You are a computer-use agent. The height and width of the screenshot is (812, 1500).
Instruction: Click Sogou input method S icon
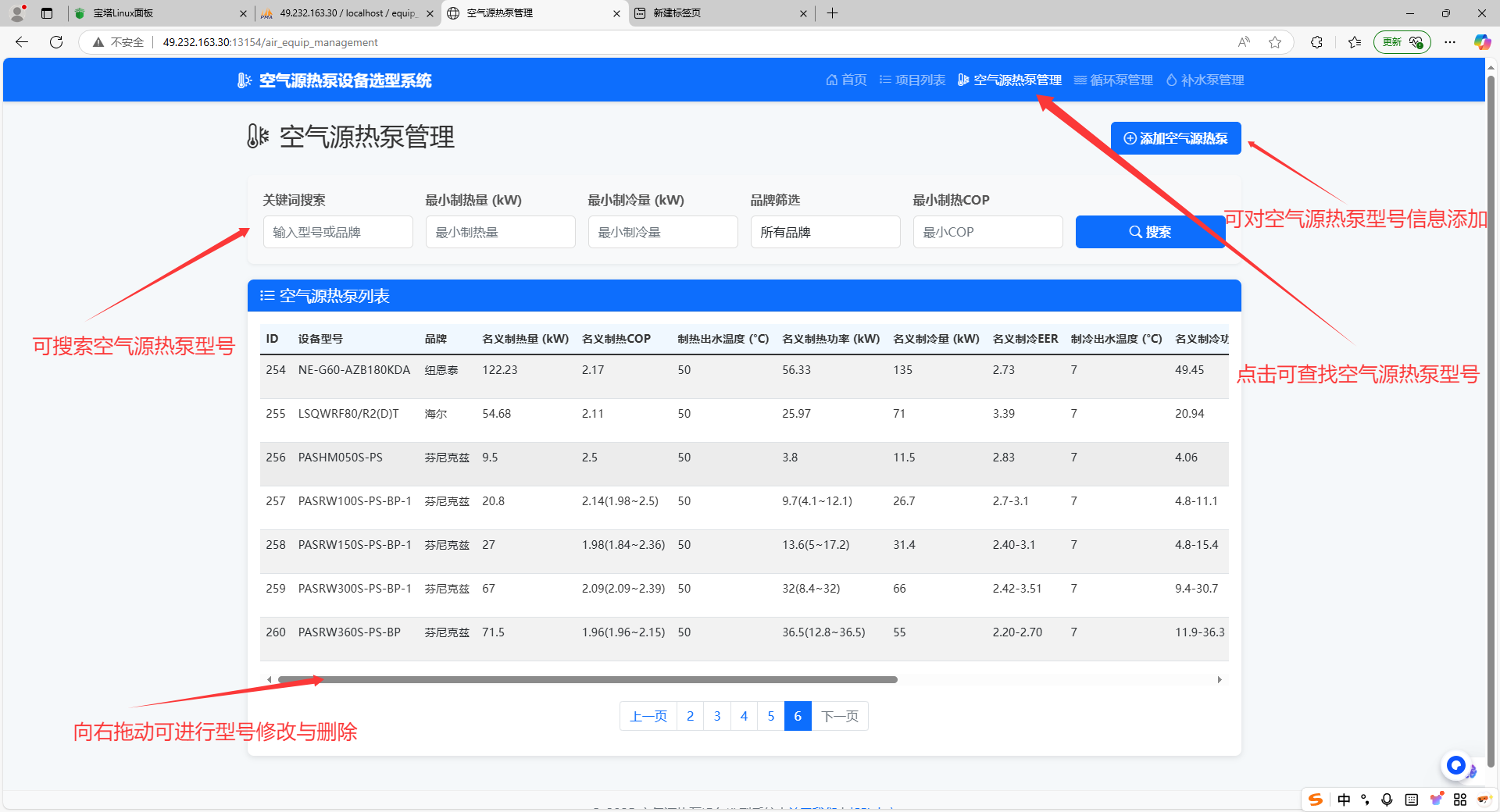coord(1316,800)
